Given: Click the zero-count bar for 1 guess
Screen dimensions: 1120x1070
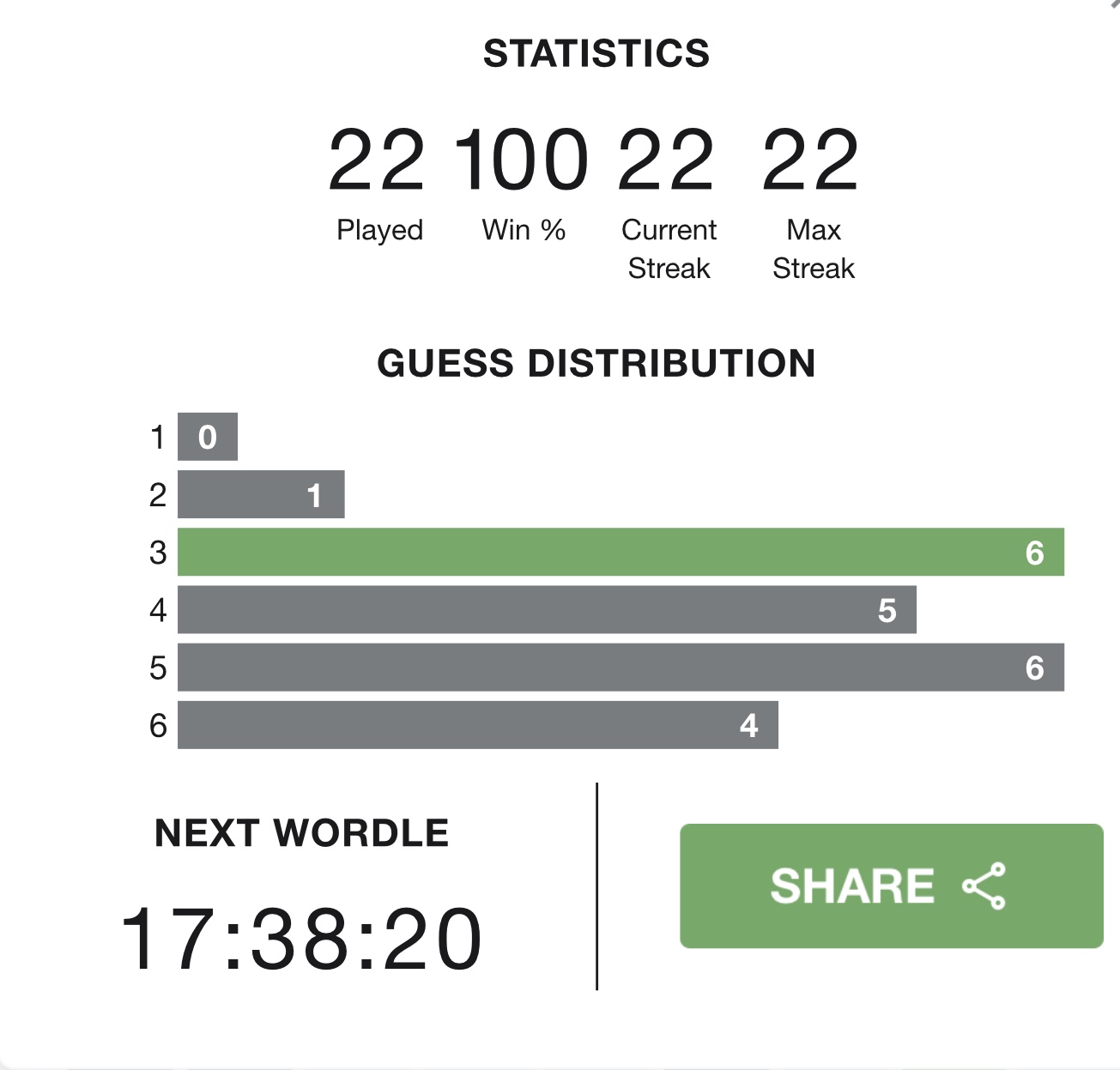Looking at the screenshot, I should 208,437.
